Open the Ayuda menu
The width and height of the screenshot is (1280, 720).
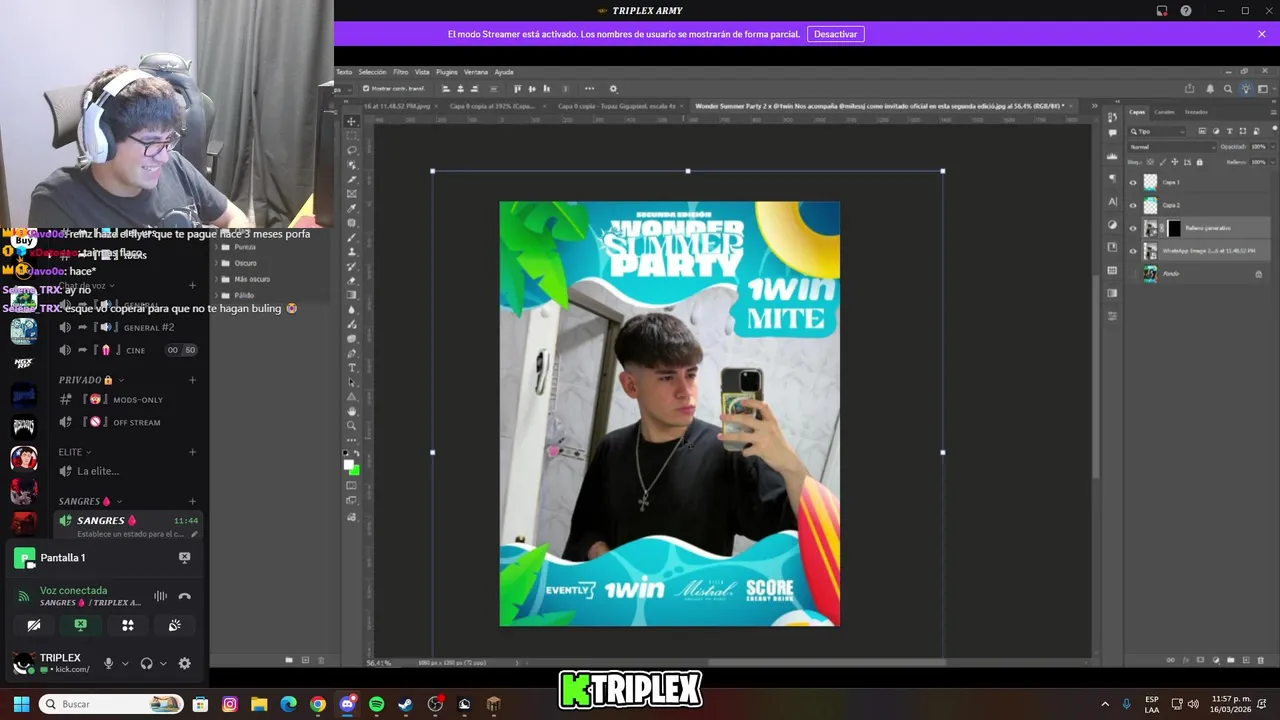pos(504,72)
